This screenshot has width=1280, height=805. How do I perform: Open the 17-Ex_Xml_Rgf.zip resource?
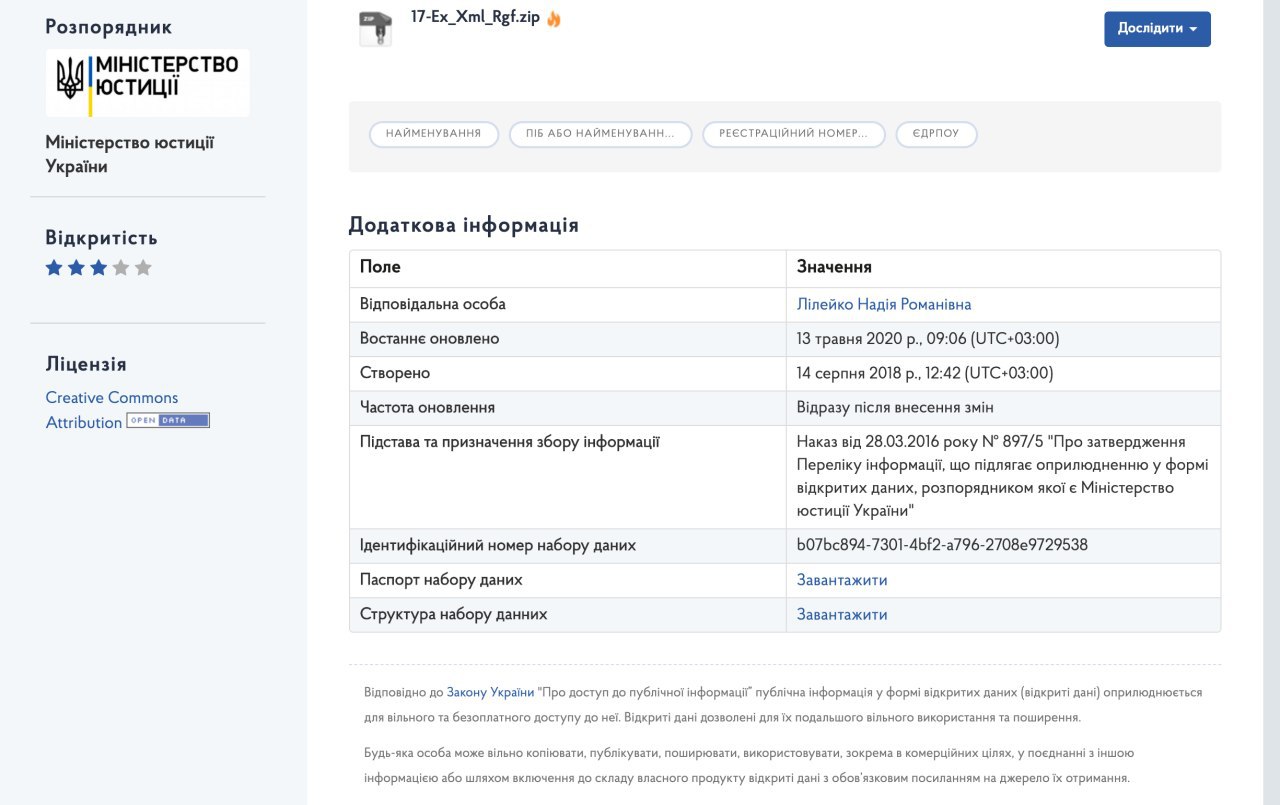475,18
